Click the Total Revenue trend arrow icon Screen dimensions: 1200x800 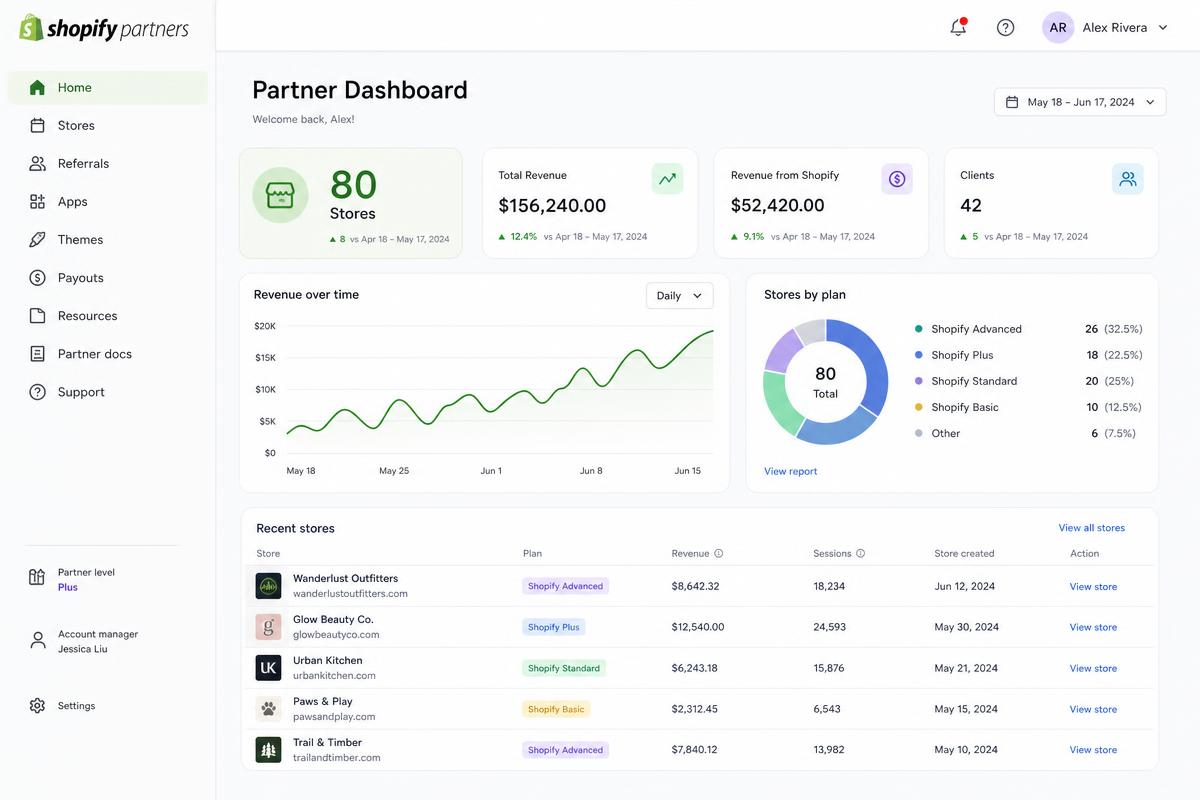coord(667,179)
